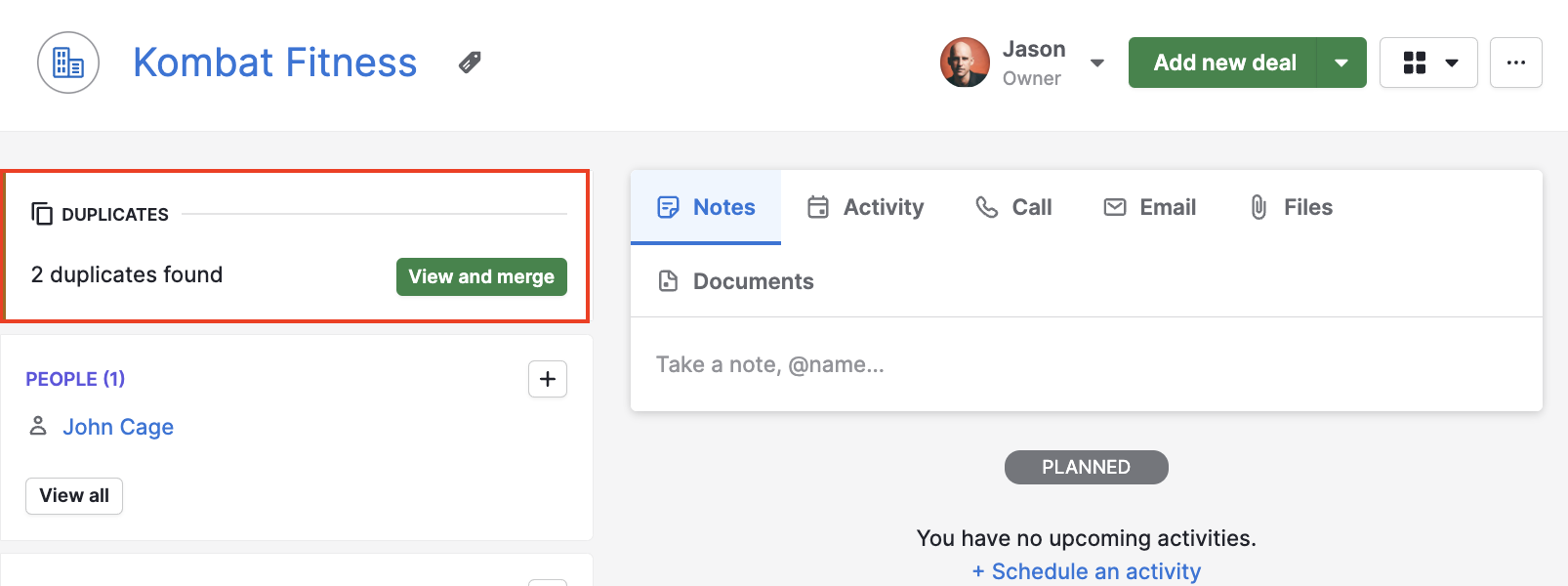
Task: Click the person icon beside John Cage
Action: (x=38, y=426)
